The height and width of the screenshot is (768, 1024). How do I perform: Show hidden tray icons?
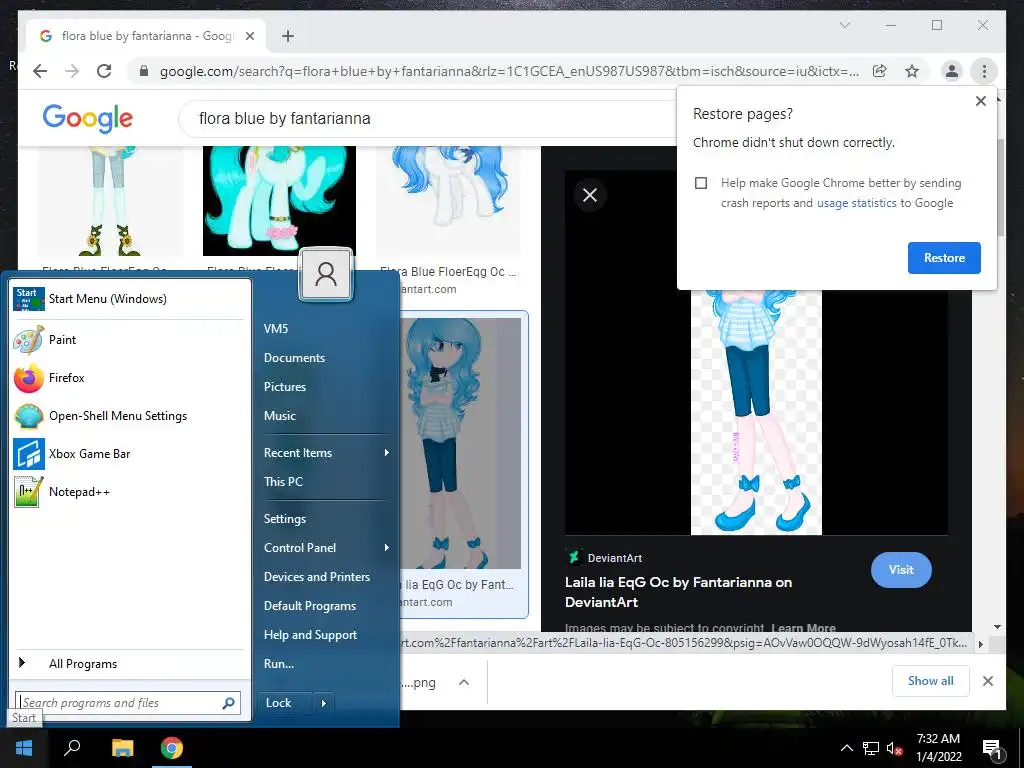tap(846, 748)
